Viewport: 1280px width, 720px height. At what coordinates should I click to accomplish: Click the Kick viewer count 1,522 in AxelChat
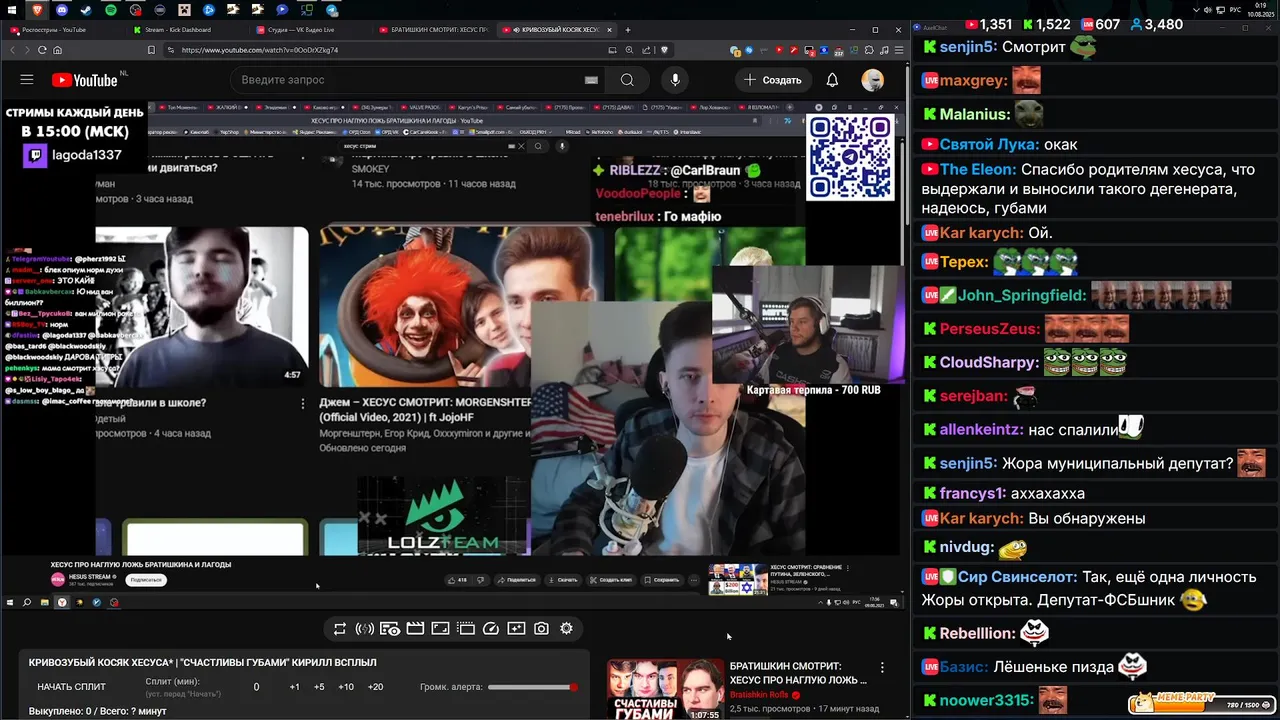pyautogui.click(x=1045, y=24)
